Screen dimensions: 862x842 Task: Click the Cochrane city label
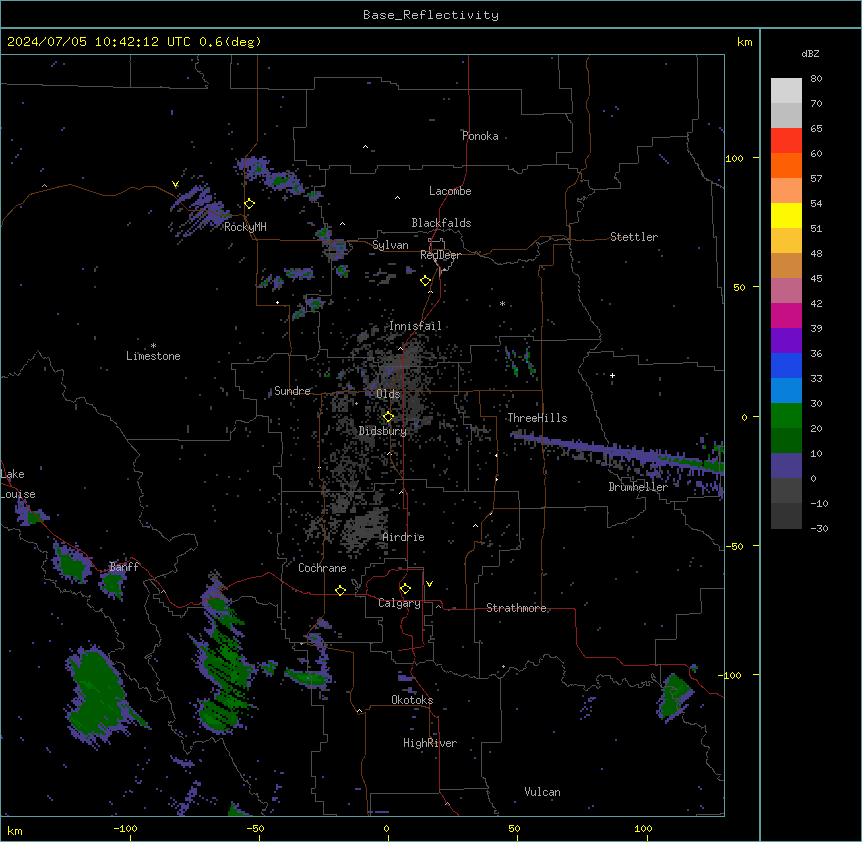coord(322,568)
